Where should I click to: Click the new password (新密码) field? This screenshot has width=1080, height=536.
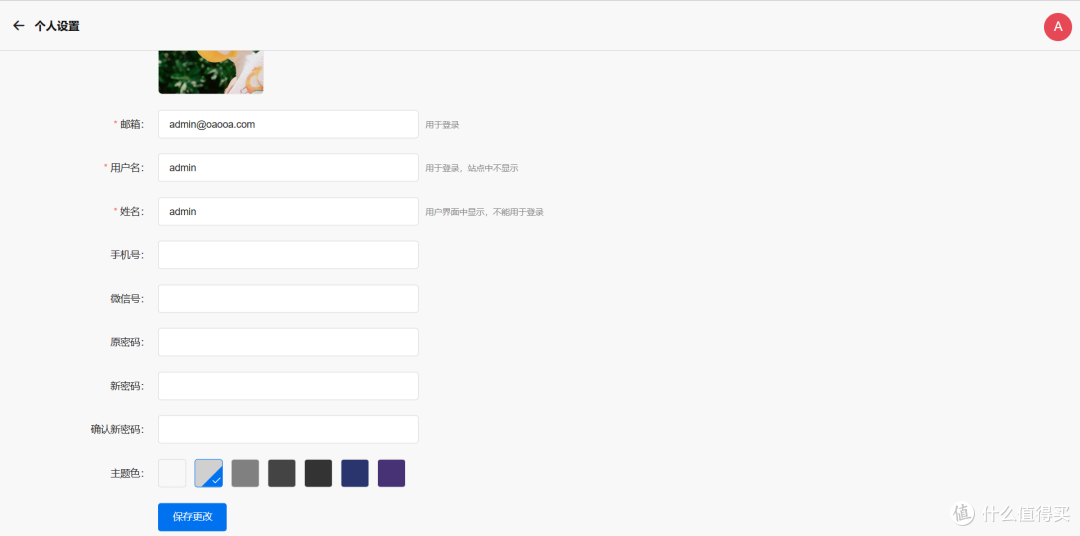(x=288, y=386)
